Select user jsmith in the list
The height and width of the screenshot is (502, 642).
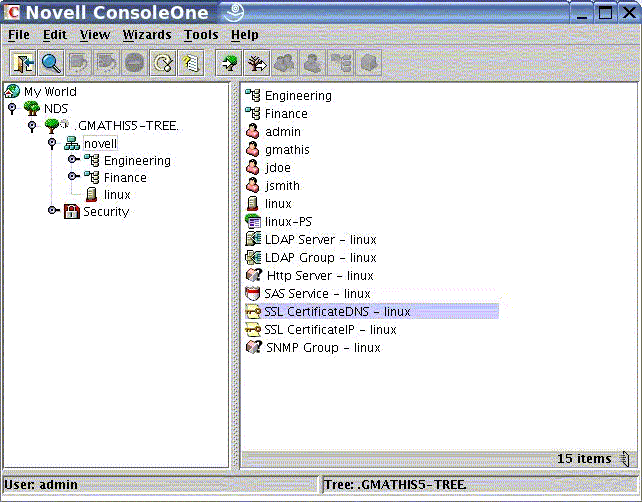[x=282, y=185]
